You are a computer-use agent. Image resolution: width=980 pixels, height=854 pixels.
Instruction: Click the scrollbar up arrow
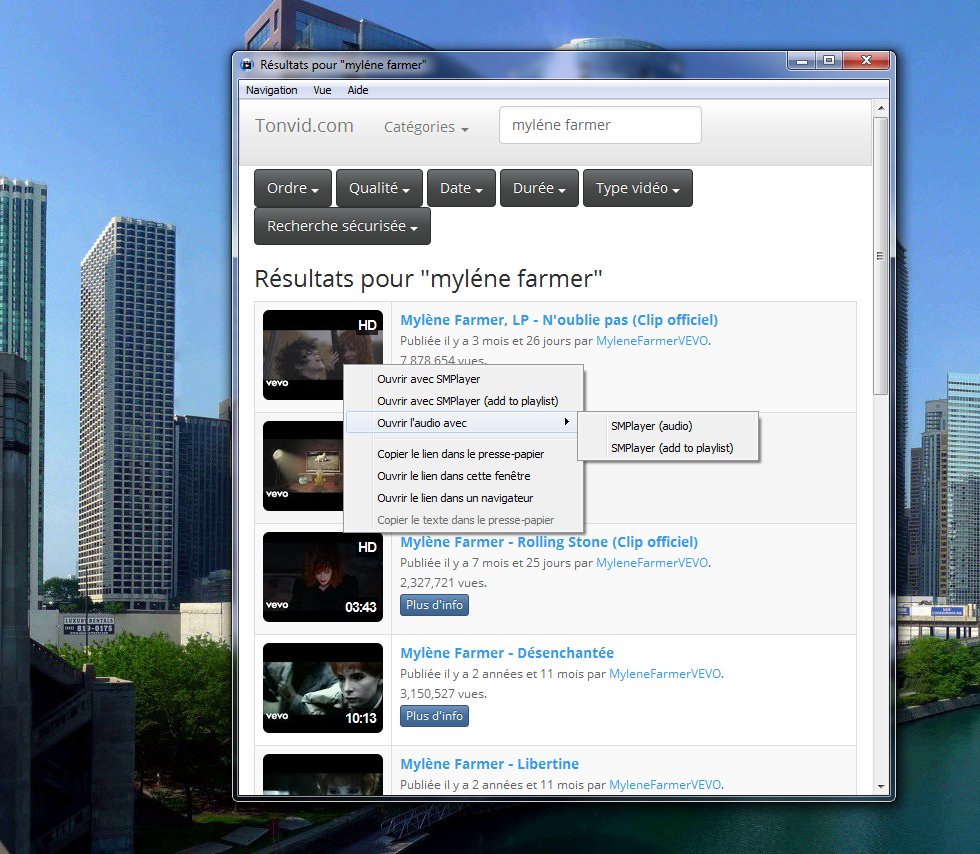point(881,108)
